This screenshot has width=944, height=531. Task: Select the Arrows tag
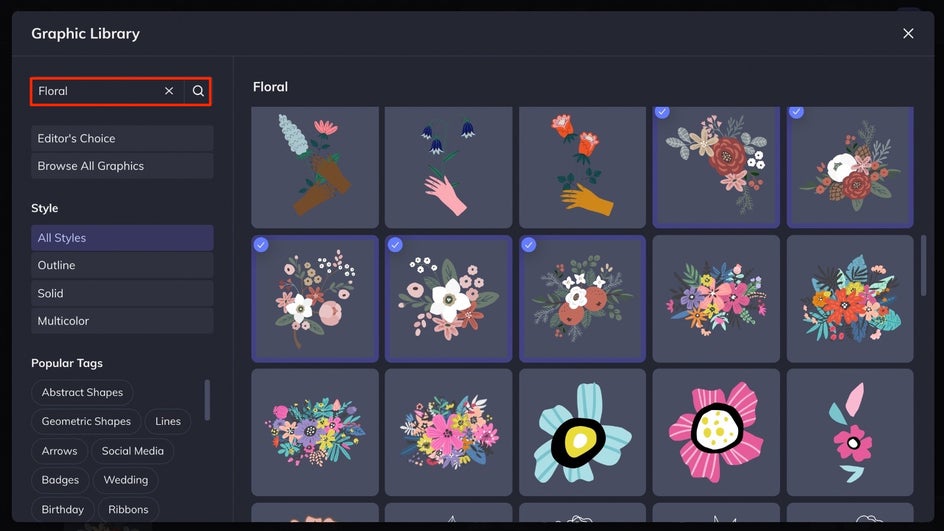60,451
